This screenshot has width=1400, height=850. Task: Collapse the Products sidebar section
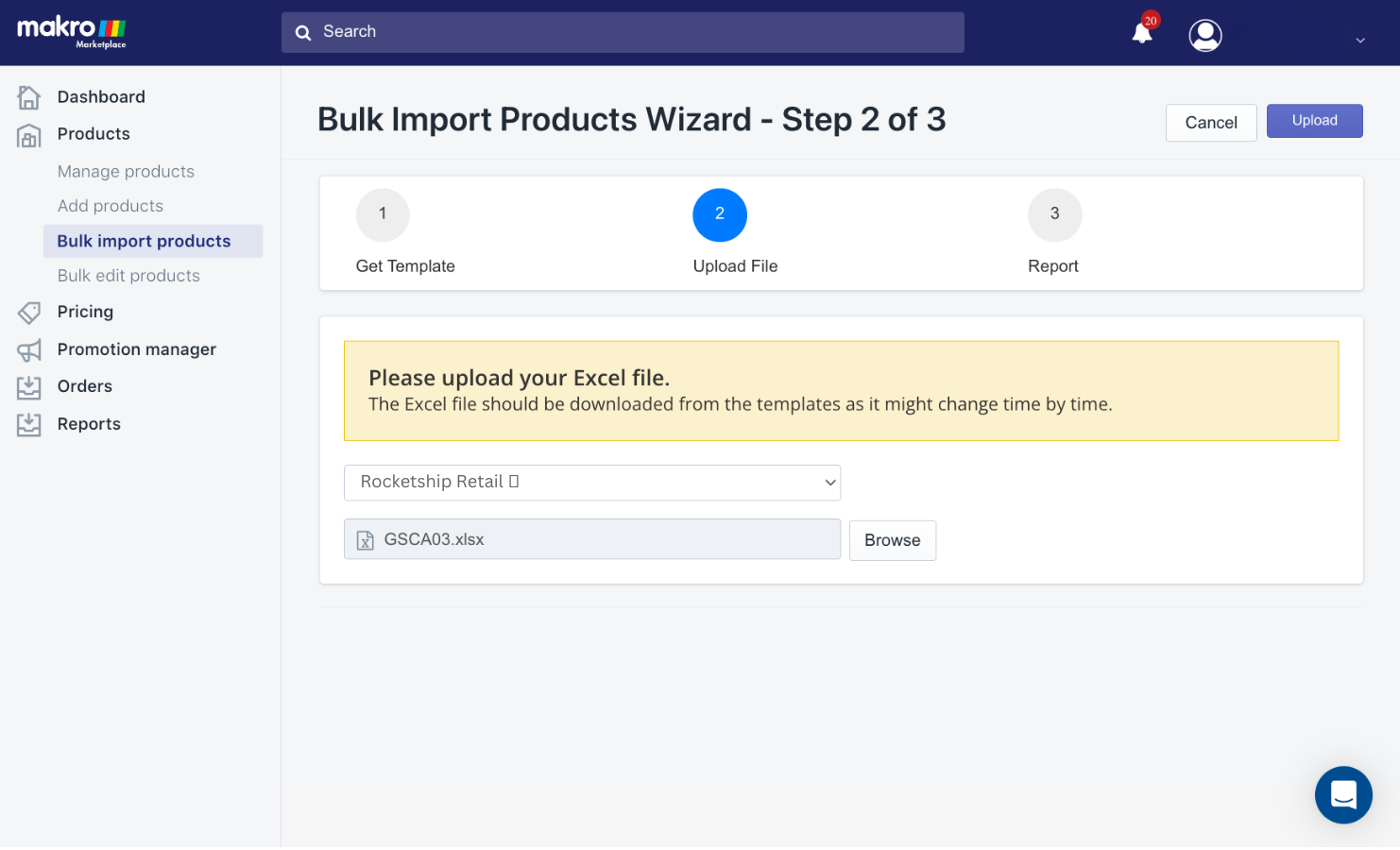[x=94, y=134]
